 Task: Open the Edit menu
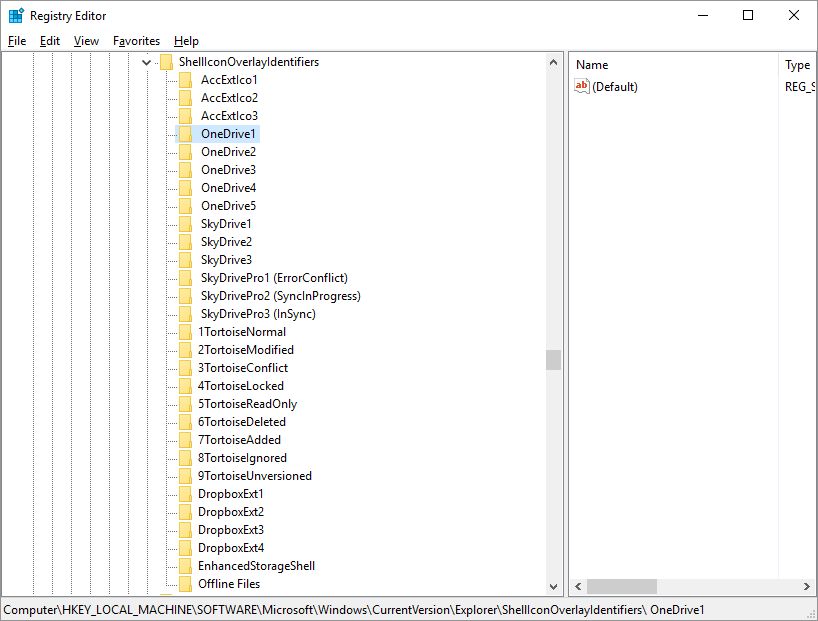coord(50,41)
